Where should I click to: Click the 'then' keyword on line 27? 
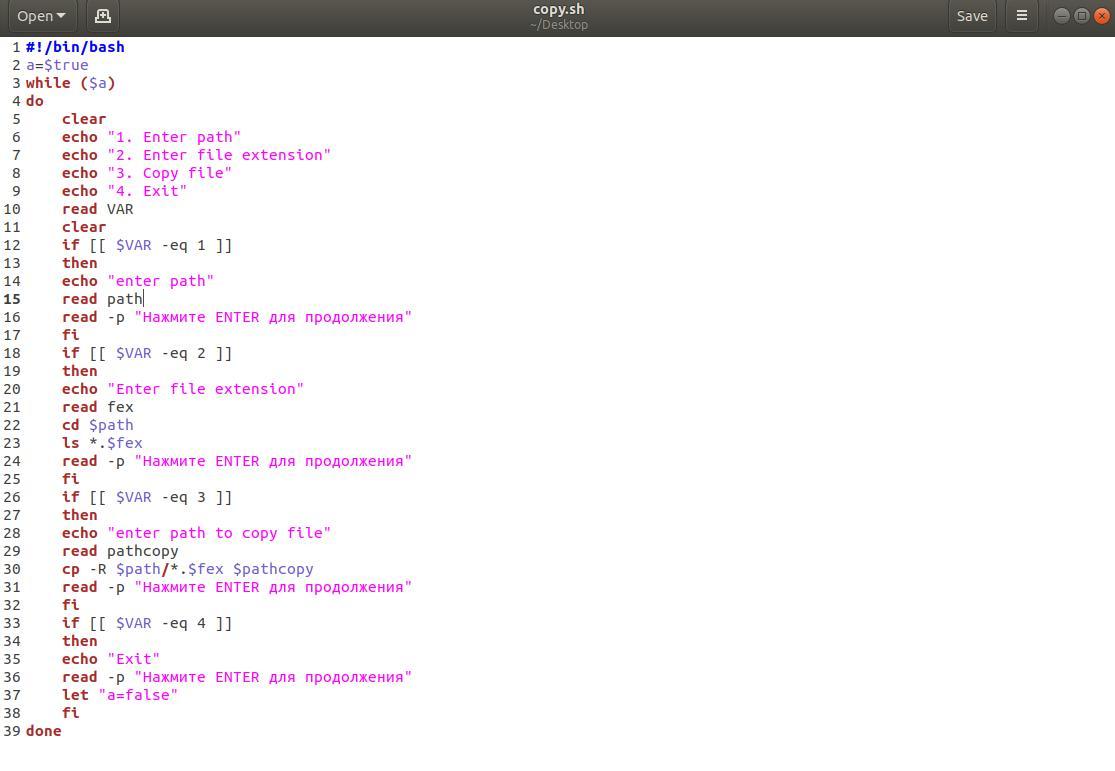80,516
